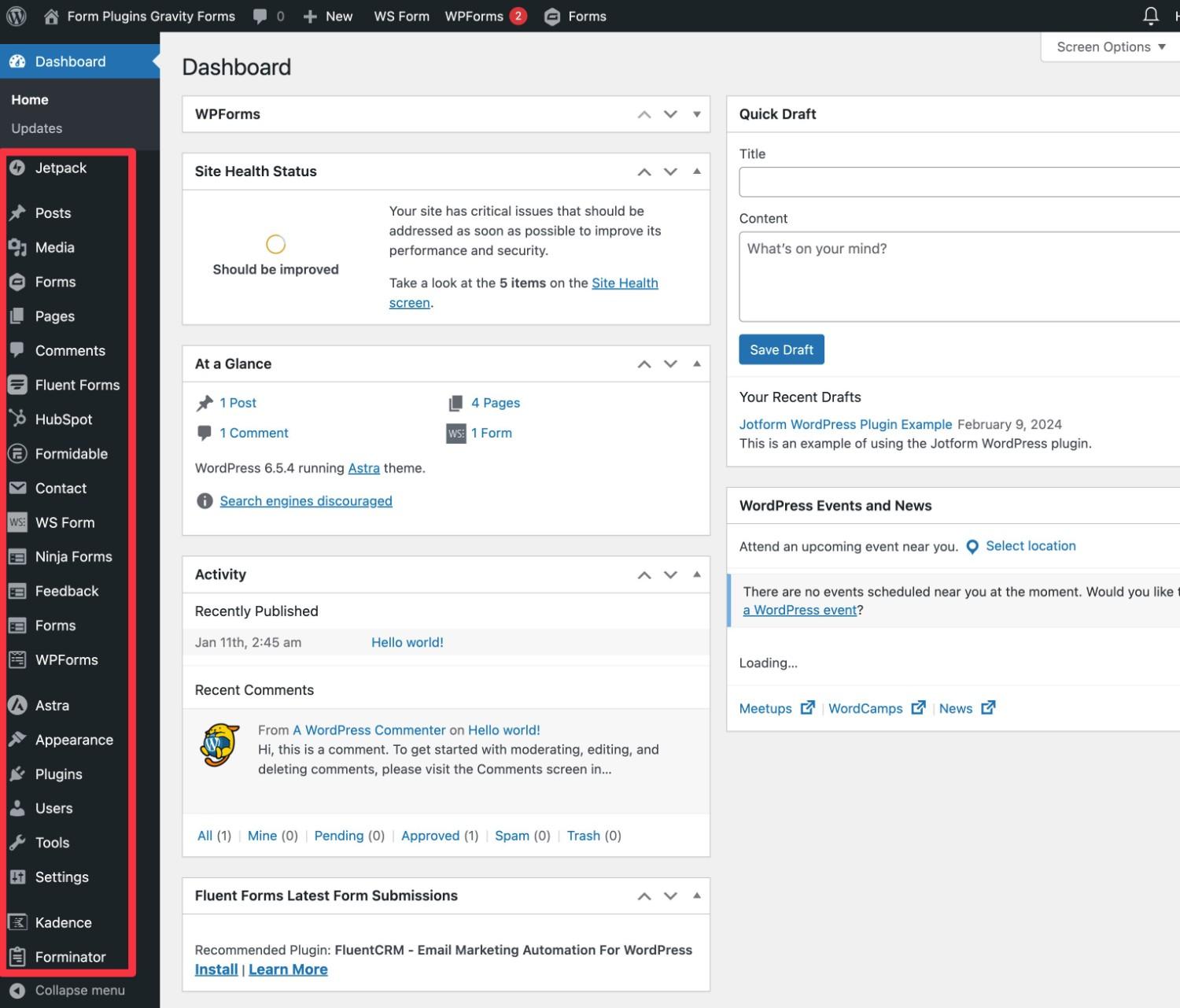Image resolution: width=1180 pixels, height=1008 pixels.
Task: Click Search engines discouraged link
Action: 305,501
